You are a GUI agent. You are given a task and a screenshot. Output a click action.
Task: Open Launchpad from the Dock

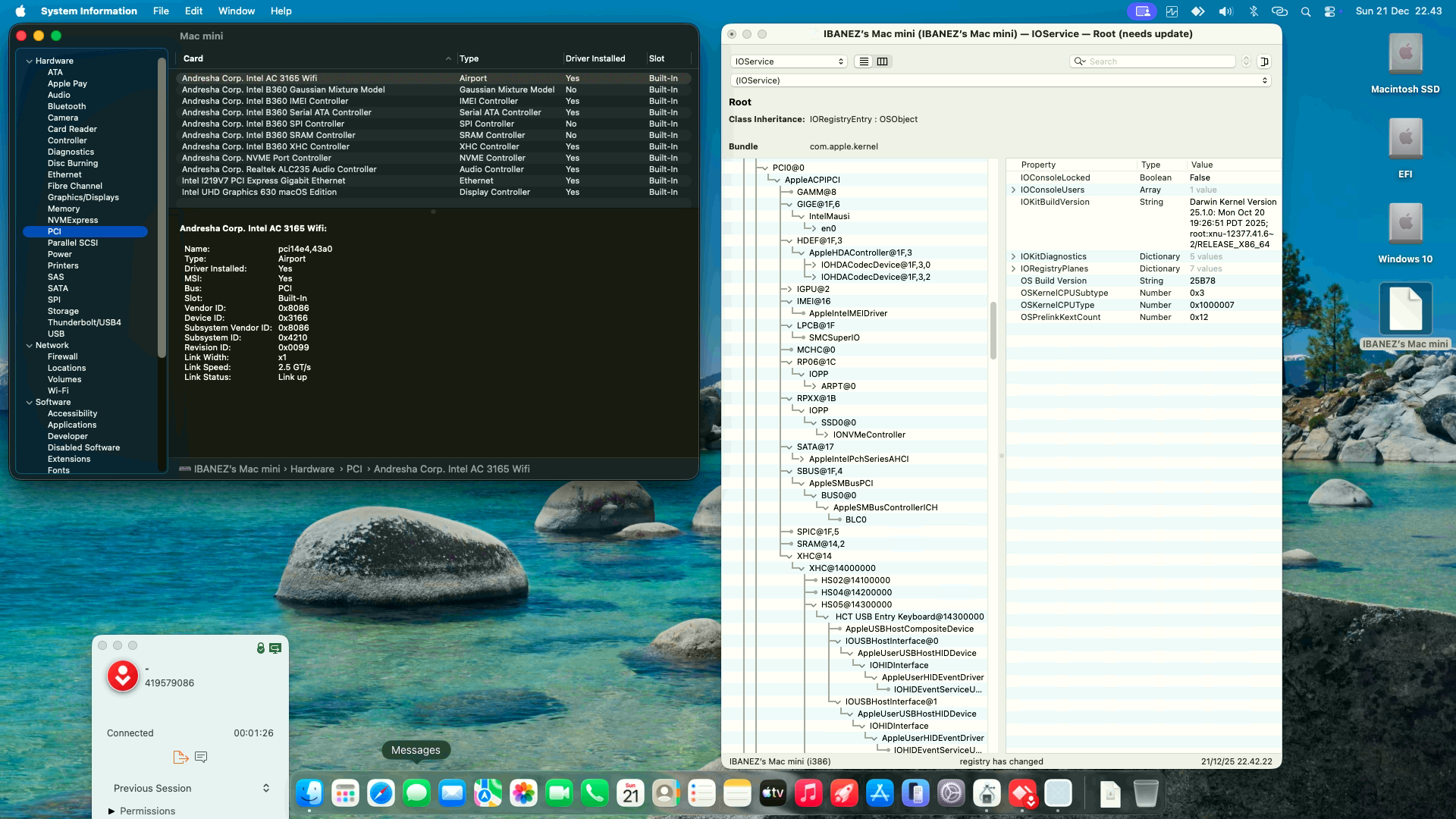tap(345, 793)
